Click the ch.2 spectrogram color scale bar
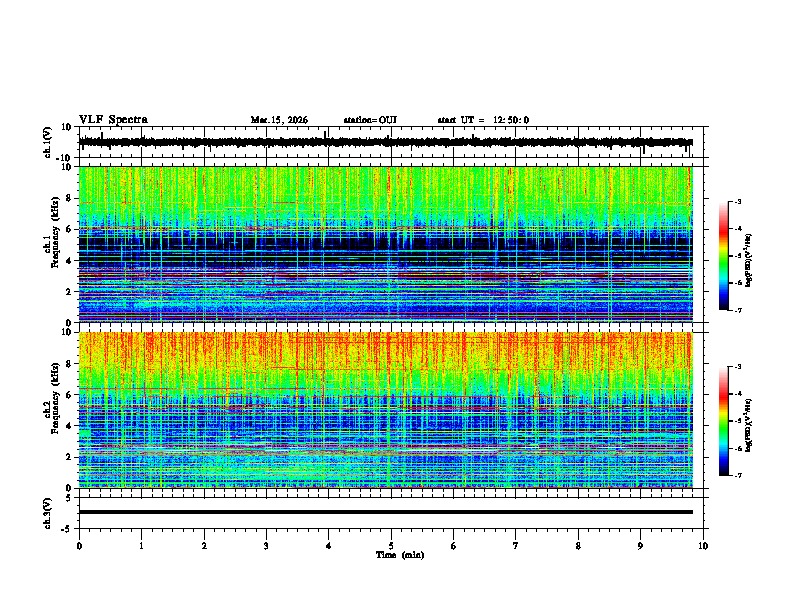This screenshot has width=792, height=612. coord(724,421)
